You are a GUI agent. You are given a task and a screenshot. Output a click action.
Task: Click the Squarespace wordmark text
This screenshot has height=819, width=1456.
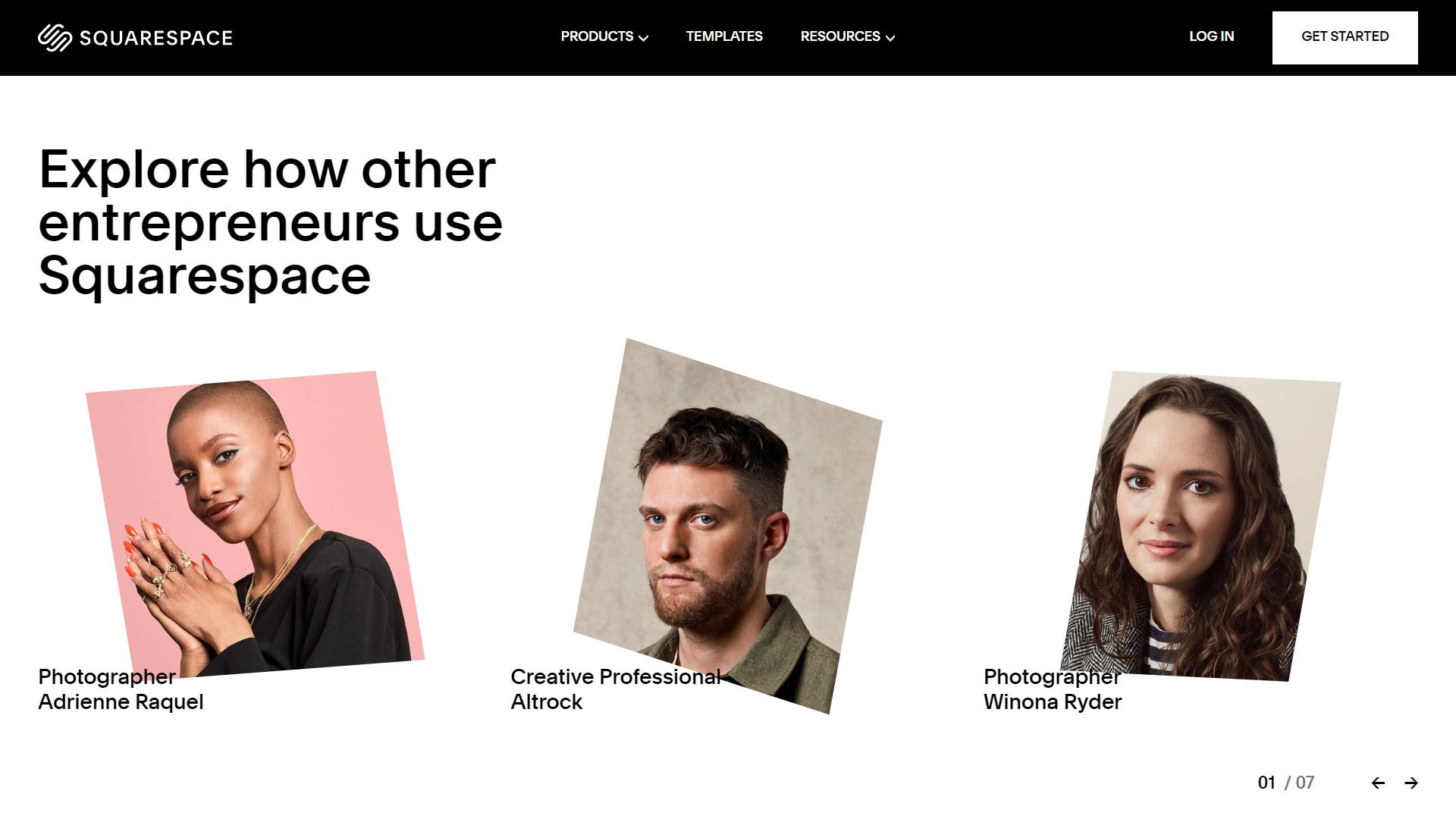pyautogui.click(x=156, y=38)
